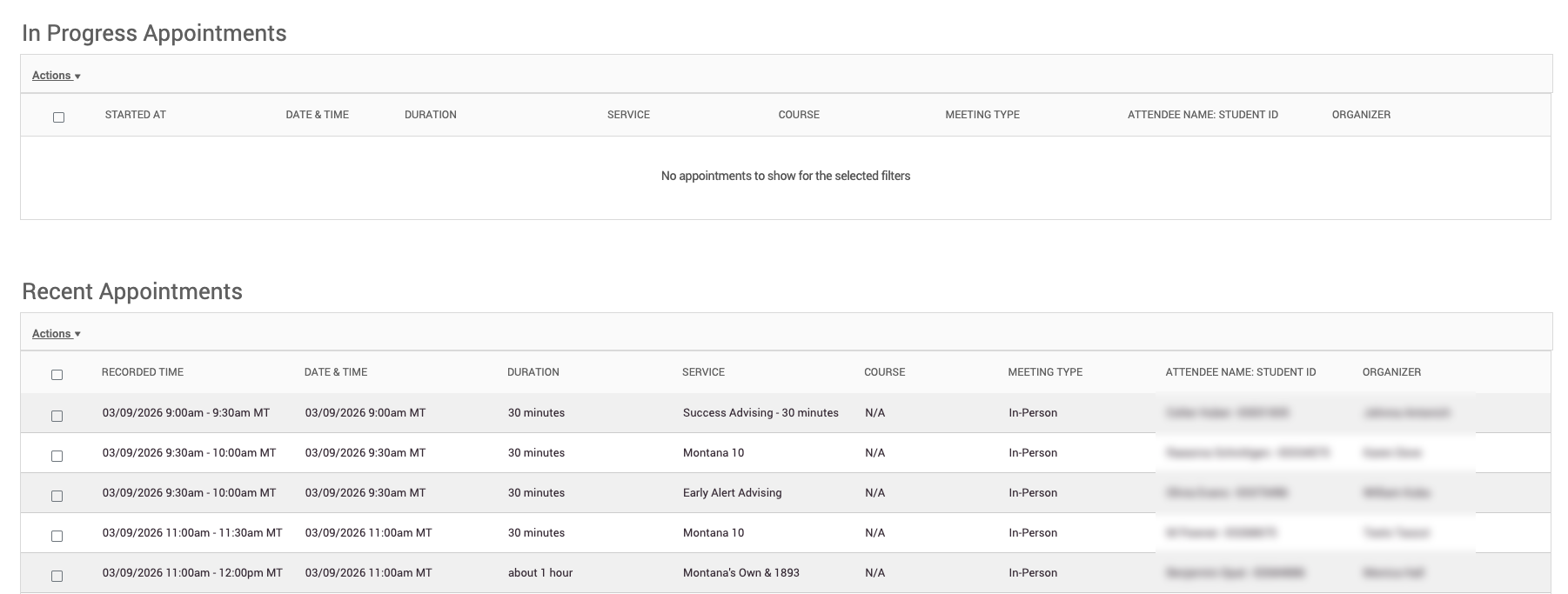The width and height of the screenshot is (1568, 594).
Task: Click 'Early Alert Advising' service cell
Action: (732, 493)
